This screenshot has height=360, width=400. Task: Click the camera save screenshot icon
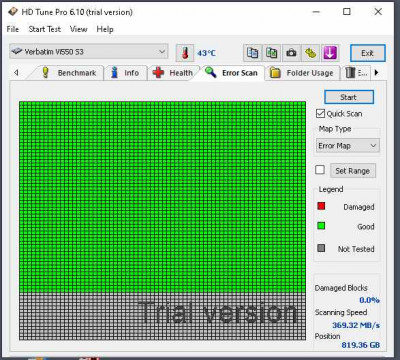click(x=291, y=53)
